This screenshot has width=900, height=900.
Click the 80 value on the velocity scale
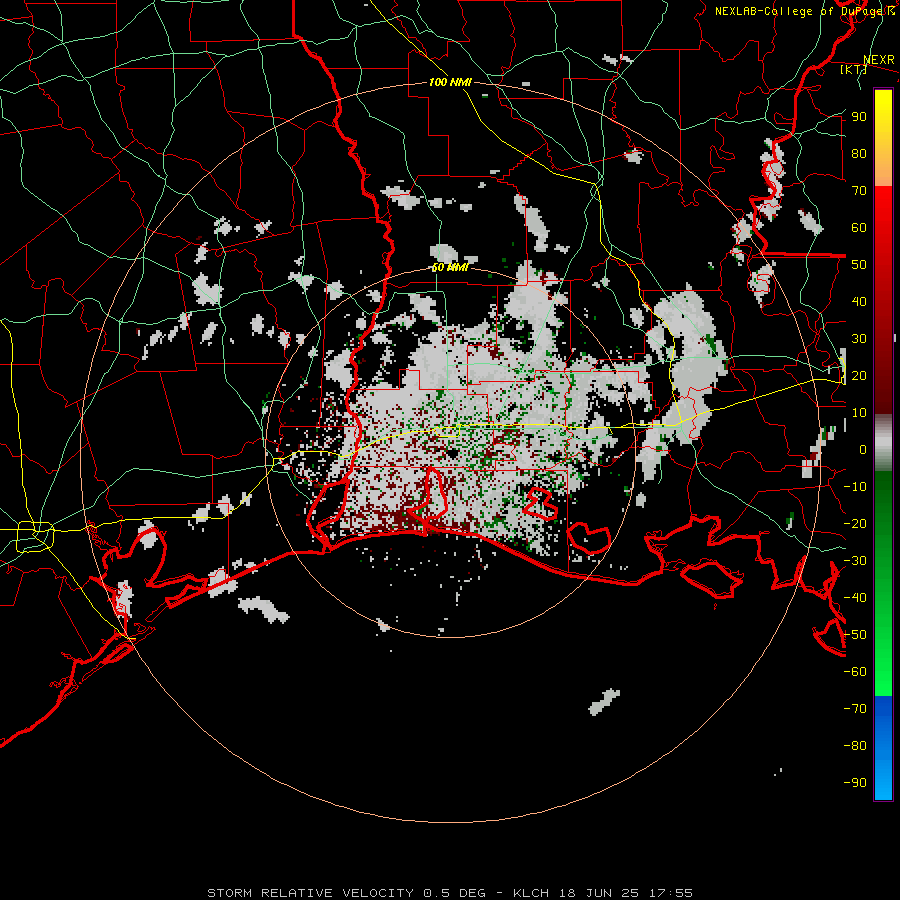[x=859, y=153]
